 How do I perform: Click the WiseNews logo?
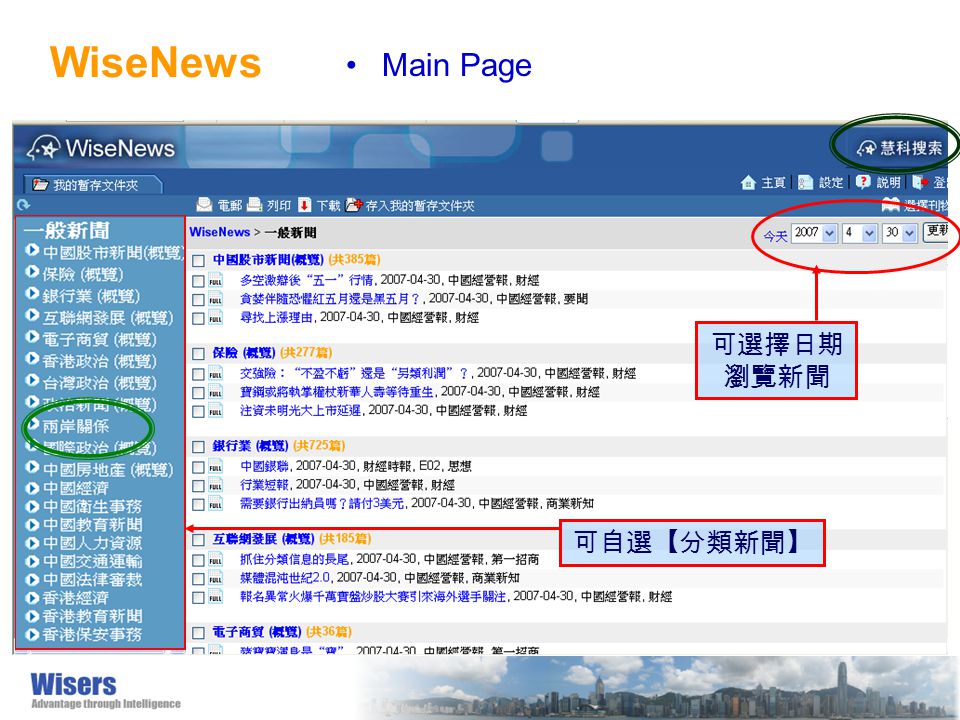coord(101,148)
